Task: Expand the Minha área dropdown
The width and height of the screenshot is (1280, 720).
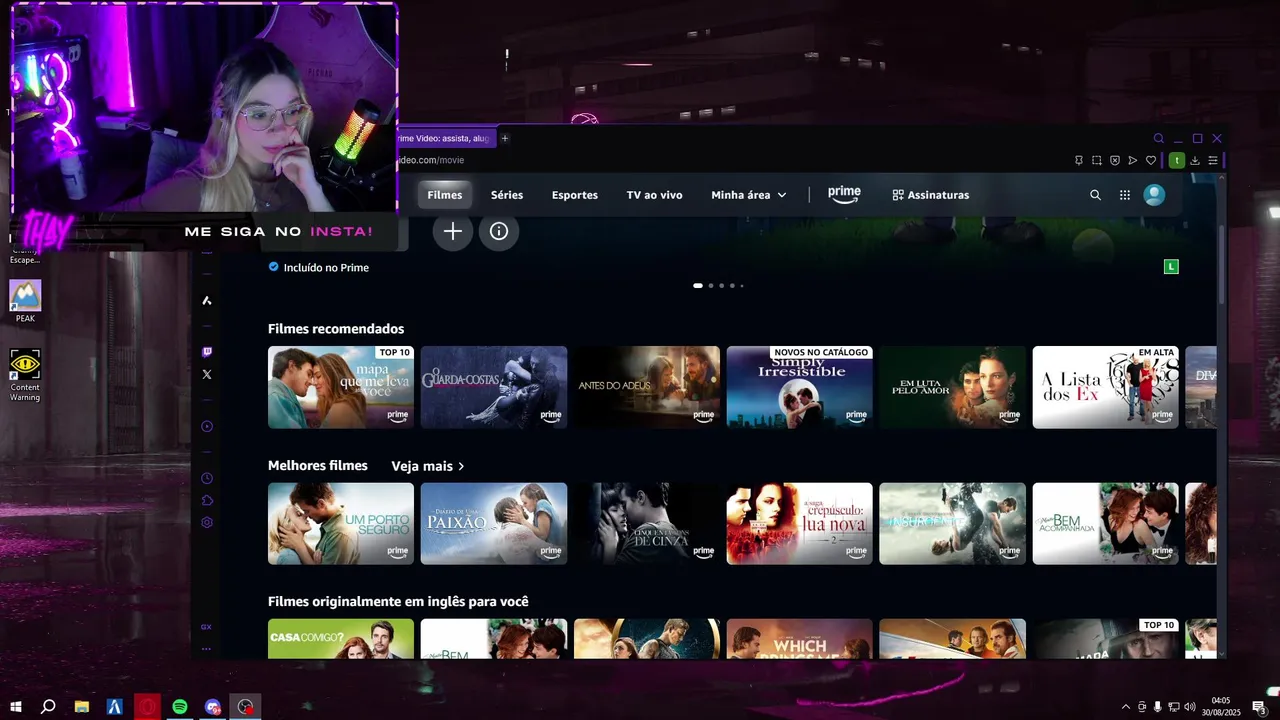Action: [749, 195]
